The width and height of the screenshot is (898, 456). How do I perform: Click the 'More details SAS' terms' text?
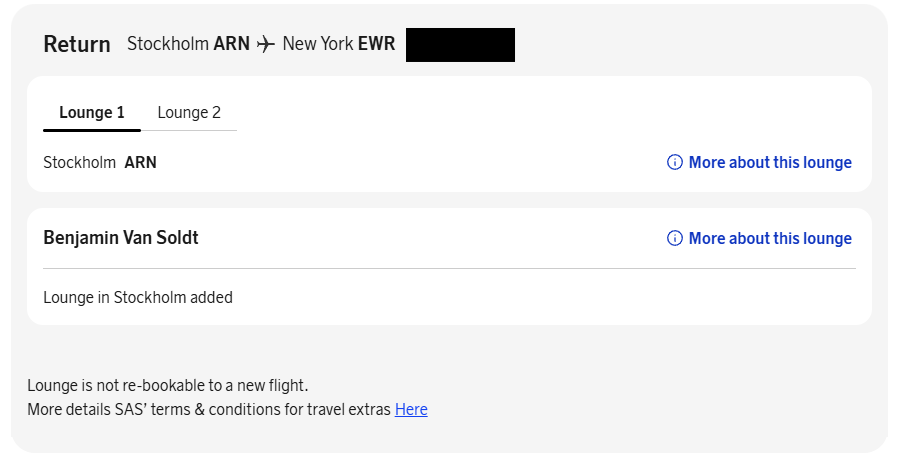coord(209,409)
